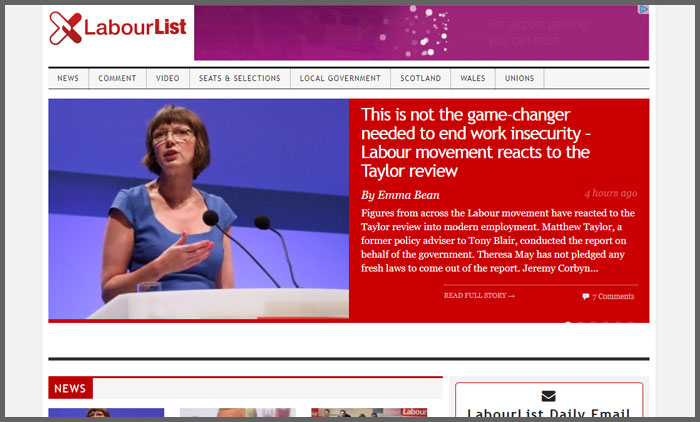Go to Local Government section
Screen dimensions: 700x422
click(340, 78)
